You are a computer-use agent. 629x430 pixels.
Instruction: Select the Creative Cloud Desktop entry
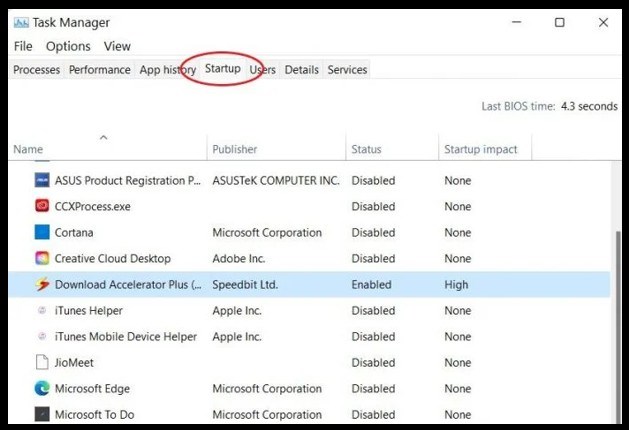[x=113, y=258]
